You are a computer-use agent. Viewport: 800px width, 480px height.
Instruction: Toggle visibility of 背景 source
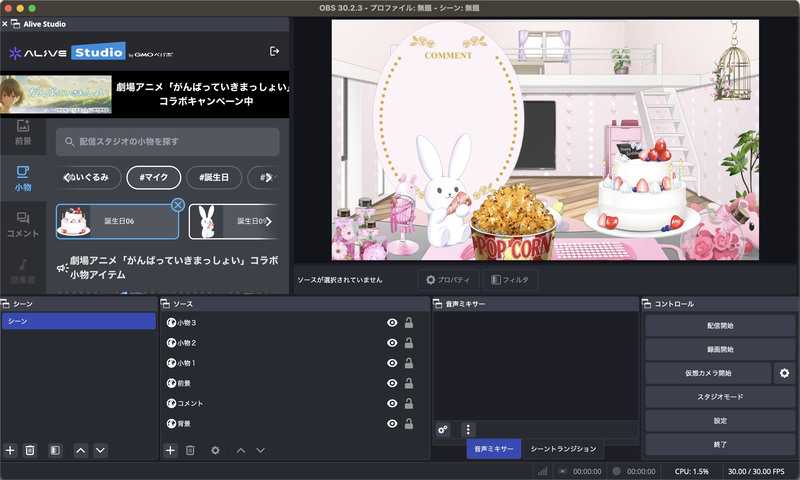pos(392,424)
